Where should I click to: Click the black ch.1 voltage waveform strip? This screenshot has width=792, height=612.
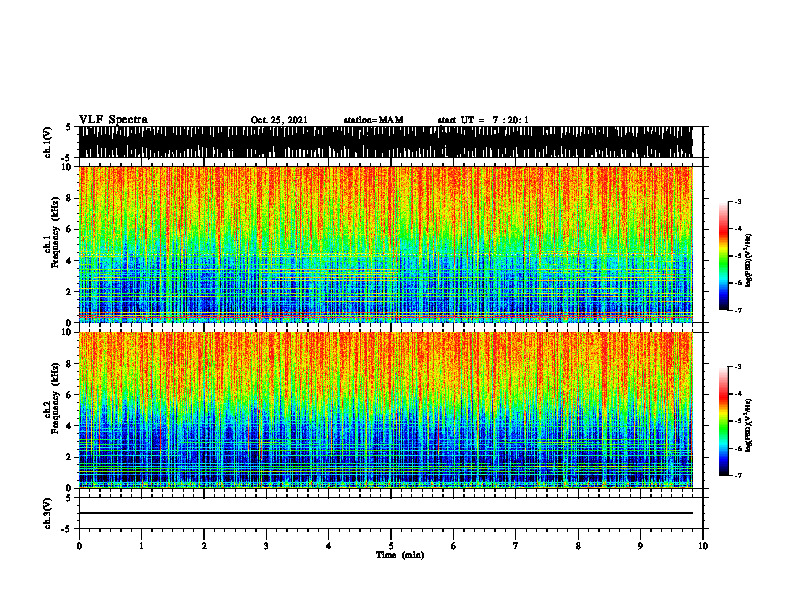click(385, 142)
